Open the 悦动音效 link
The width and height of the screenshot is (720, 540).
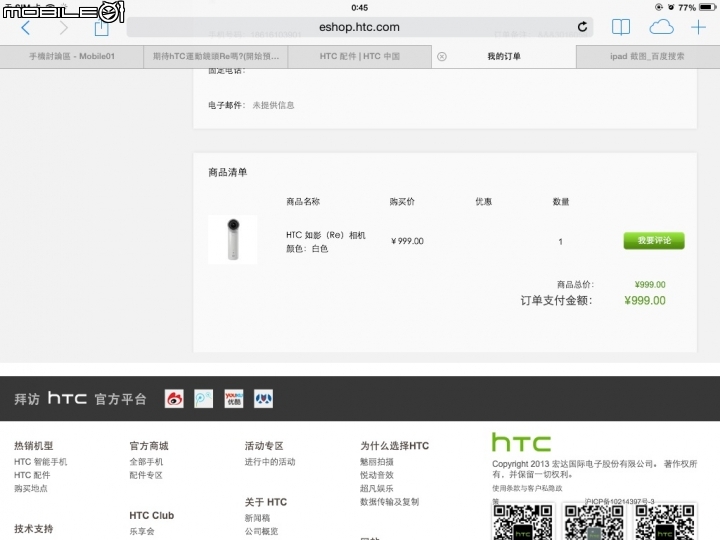tap(377, 475)
